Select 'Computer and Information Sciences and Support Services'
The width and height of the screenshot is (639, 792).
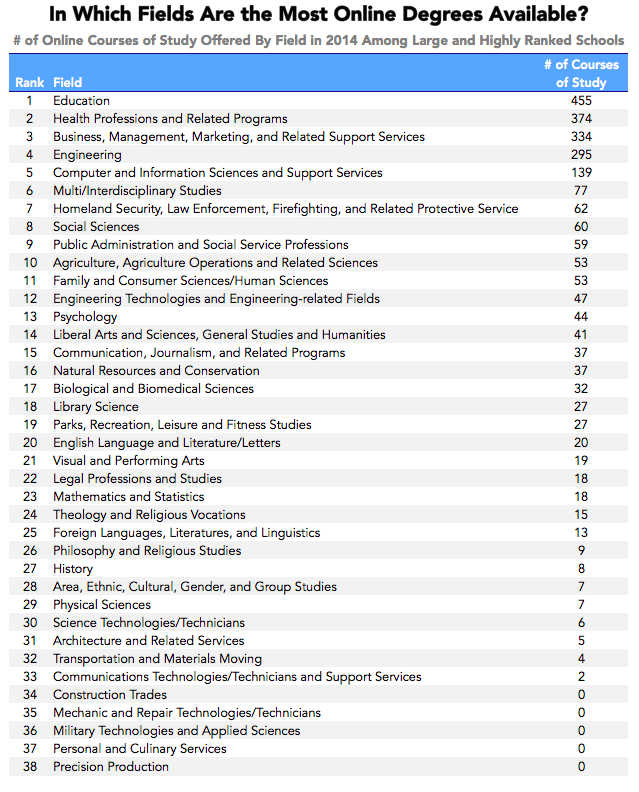[217, 173]
